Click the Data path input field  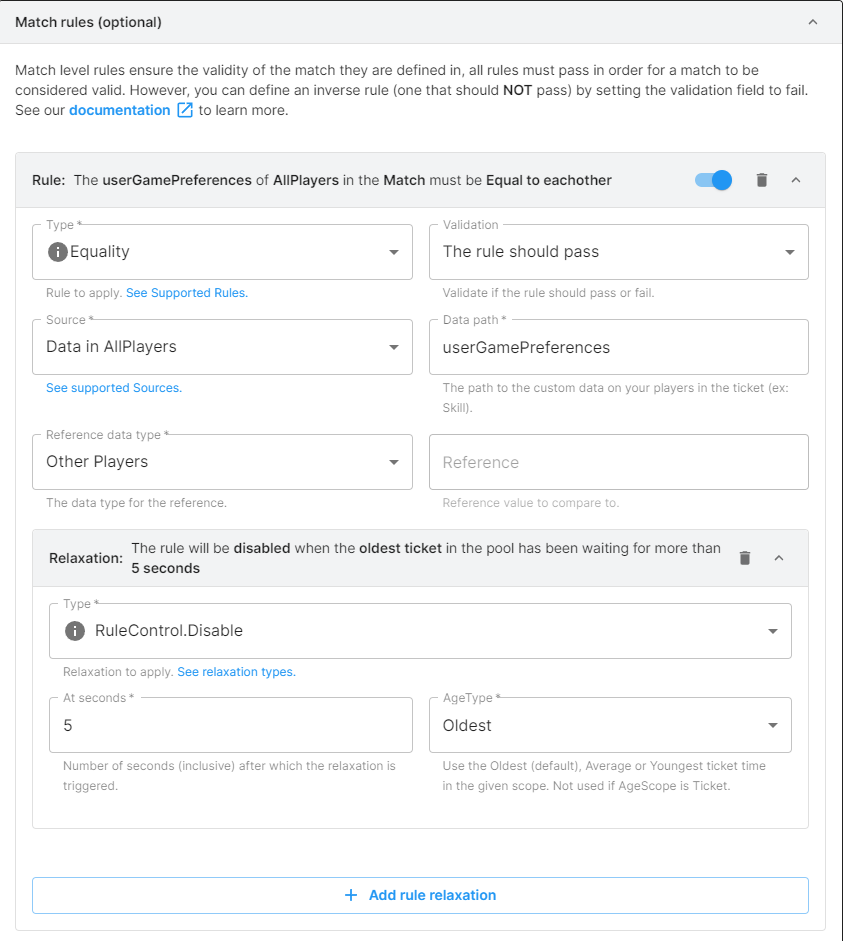tap(618, 348)
